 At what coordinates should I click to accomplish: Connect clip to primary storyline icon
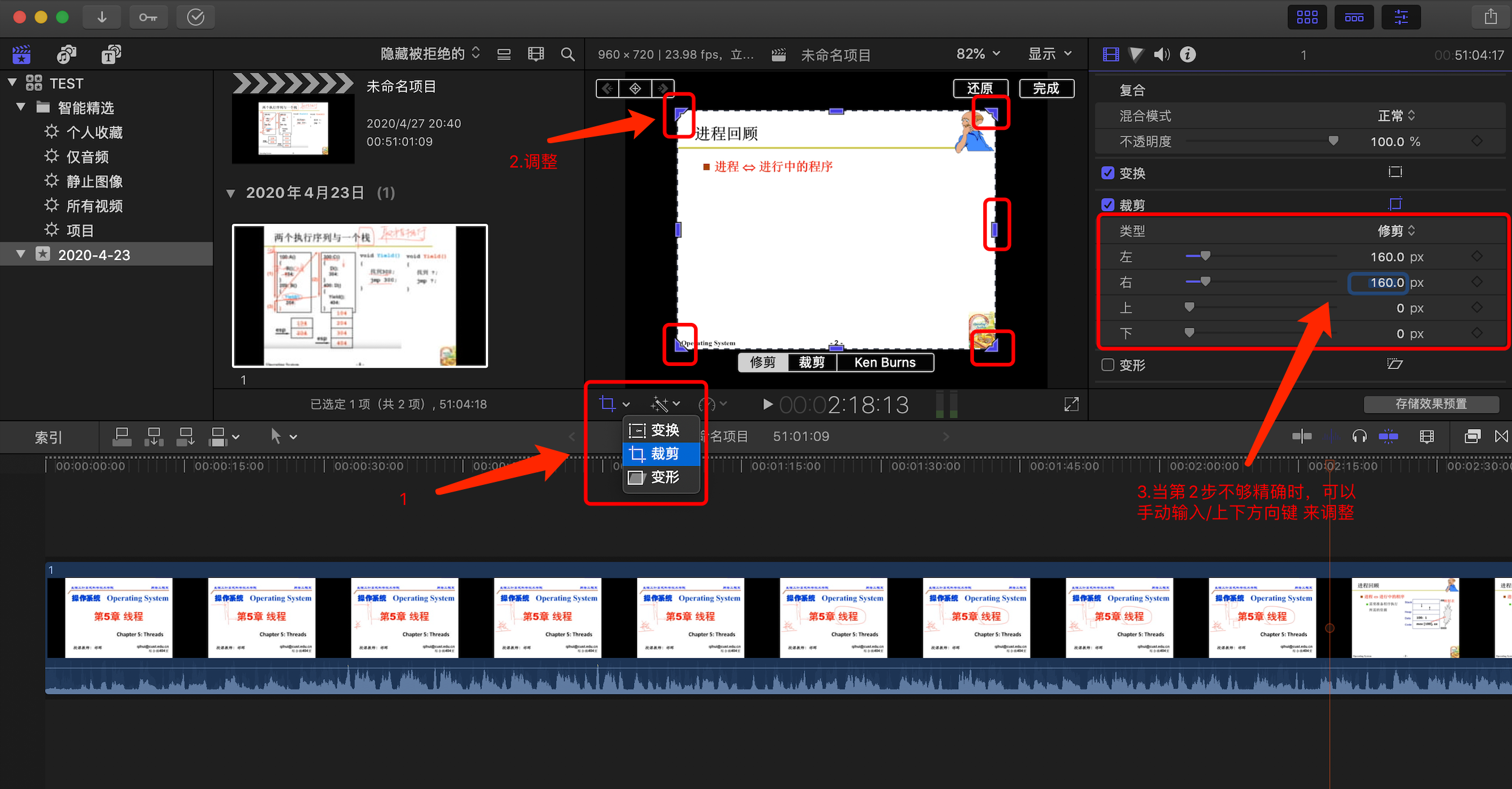pyautogui.click(x=122, y=437)
